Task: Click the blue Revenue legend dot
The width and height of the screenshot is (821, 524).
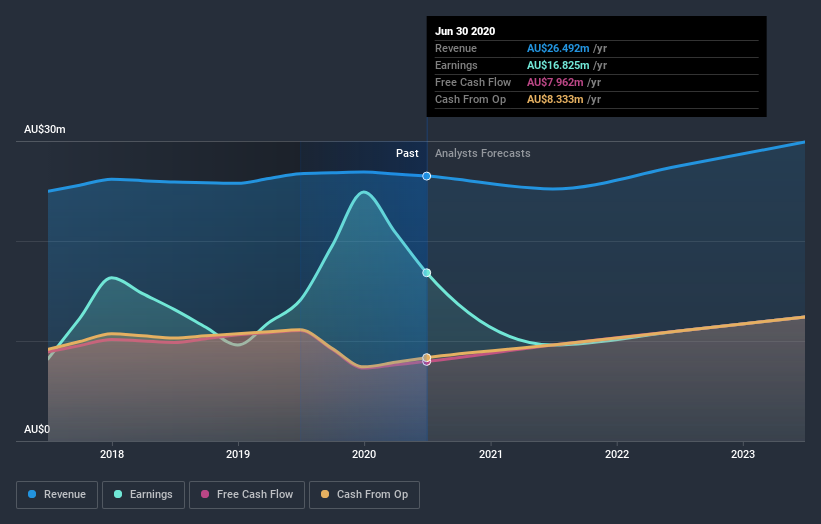Action: (x=32, y=494)
